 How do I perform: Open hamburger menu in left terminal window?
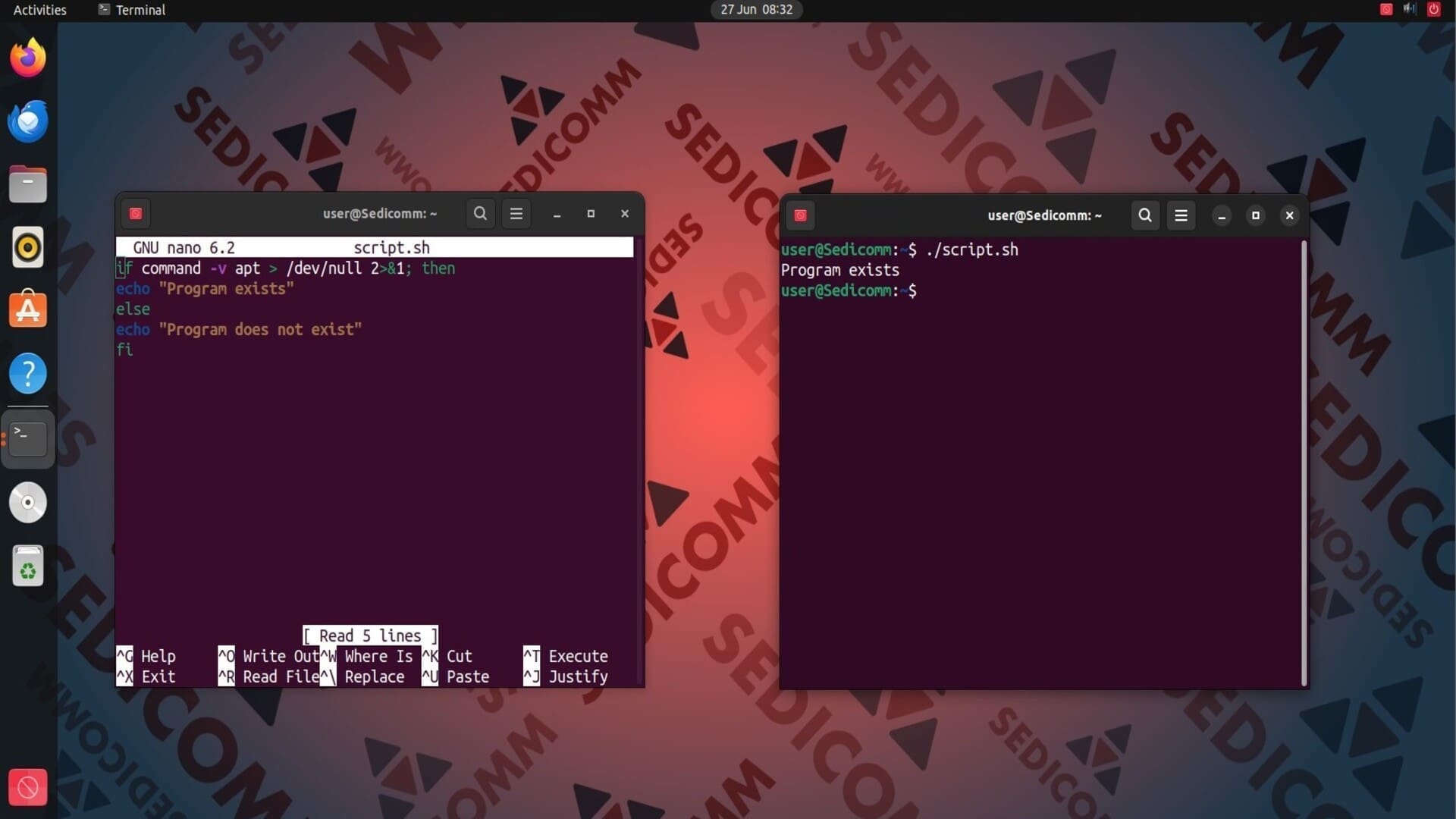point(516,214)
